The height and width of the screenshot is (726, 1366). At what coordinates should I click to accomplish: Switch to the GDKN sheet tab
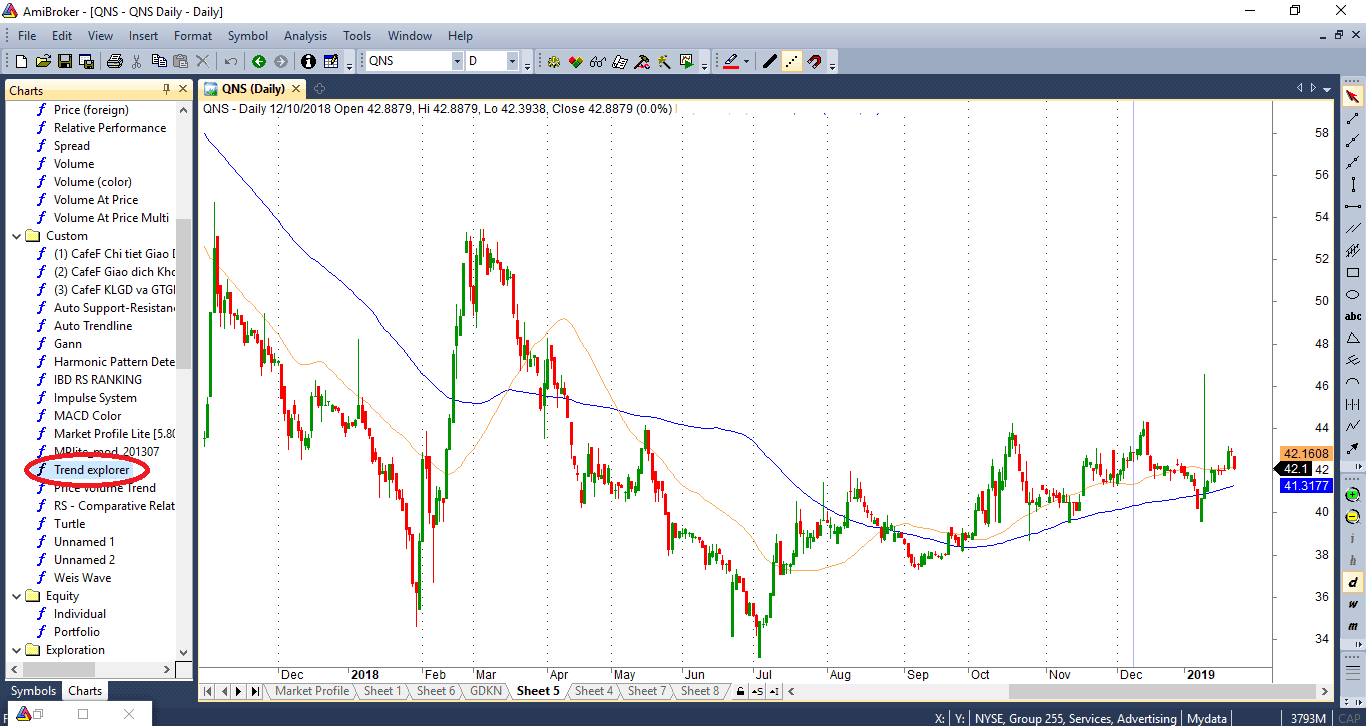[x=486, y=691]
